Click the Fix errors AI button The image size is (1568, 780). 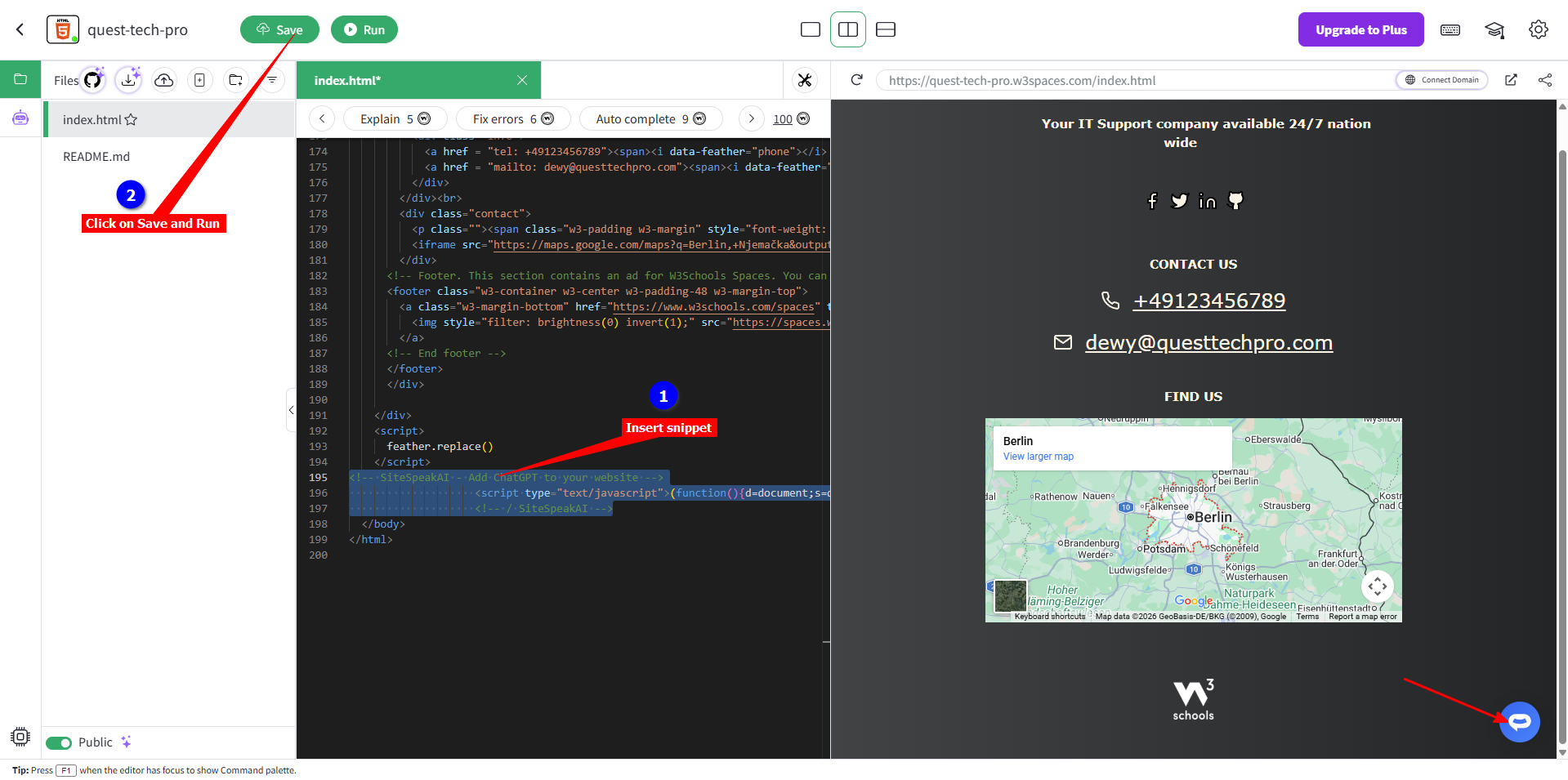513,118
